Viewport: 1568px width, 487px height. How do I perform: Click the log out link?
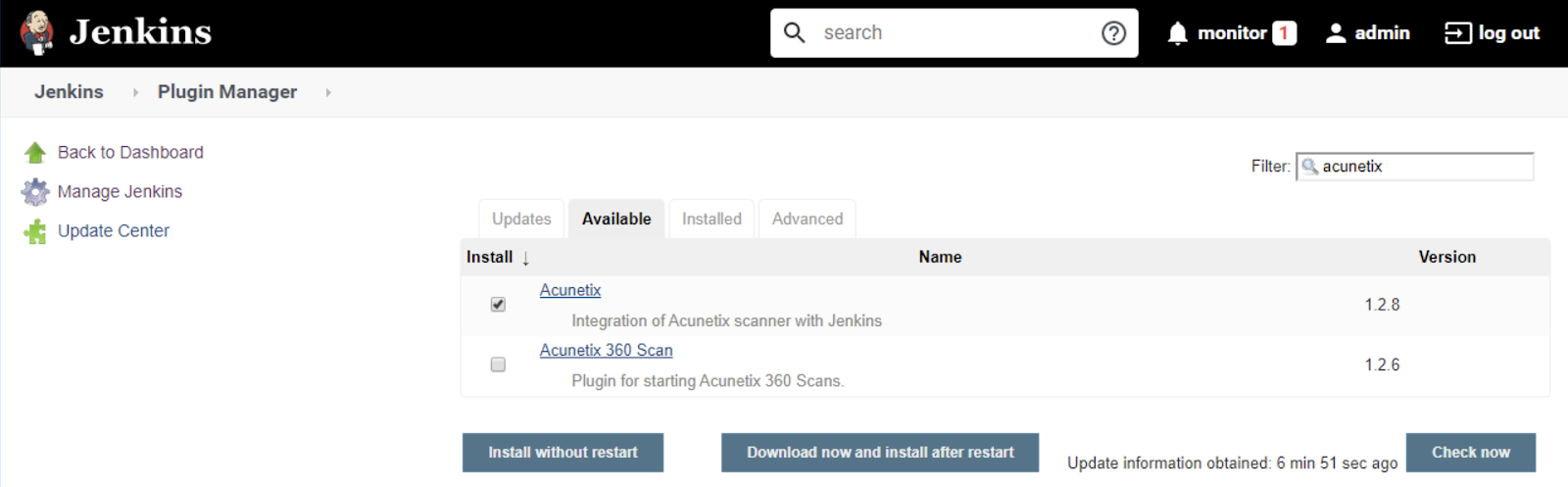[x=1509, y=33]
